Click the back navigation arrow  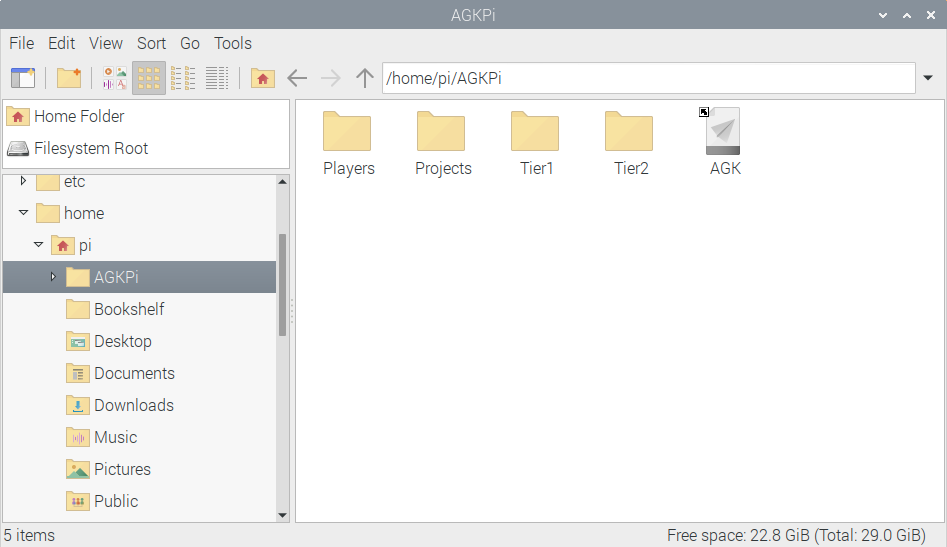point(297,78)
